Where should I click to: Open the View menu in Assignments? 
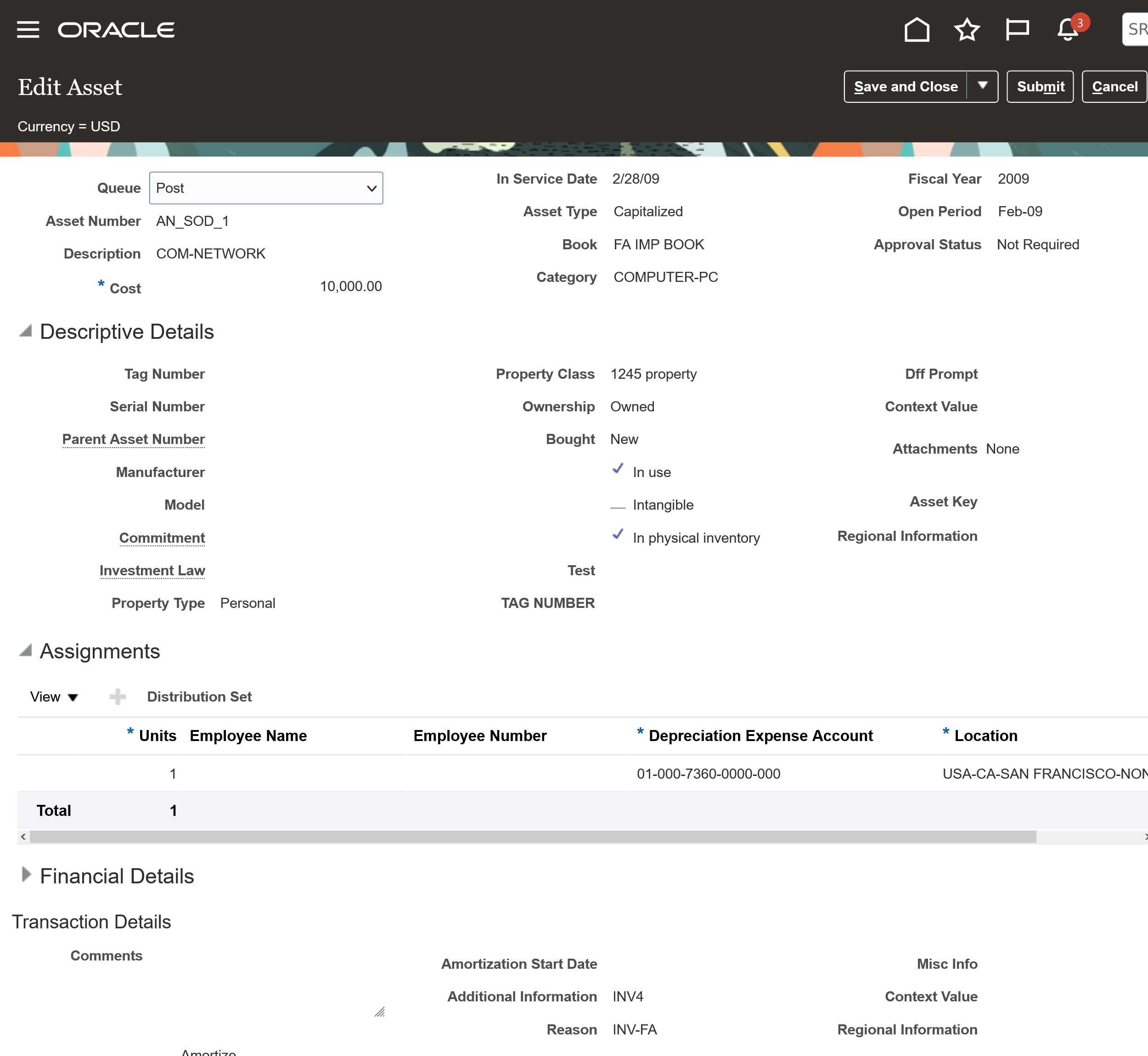click(53, 697)
